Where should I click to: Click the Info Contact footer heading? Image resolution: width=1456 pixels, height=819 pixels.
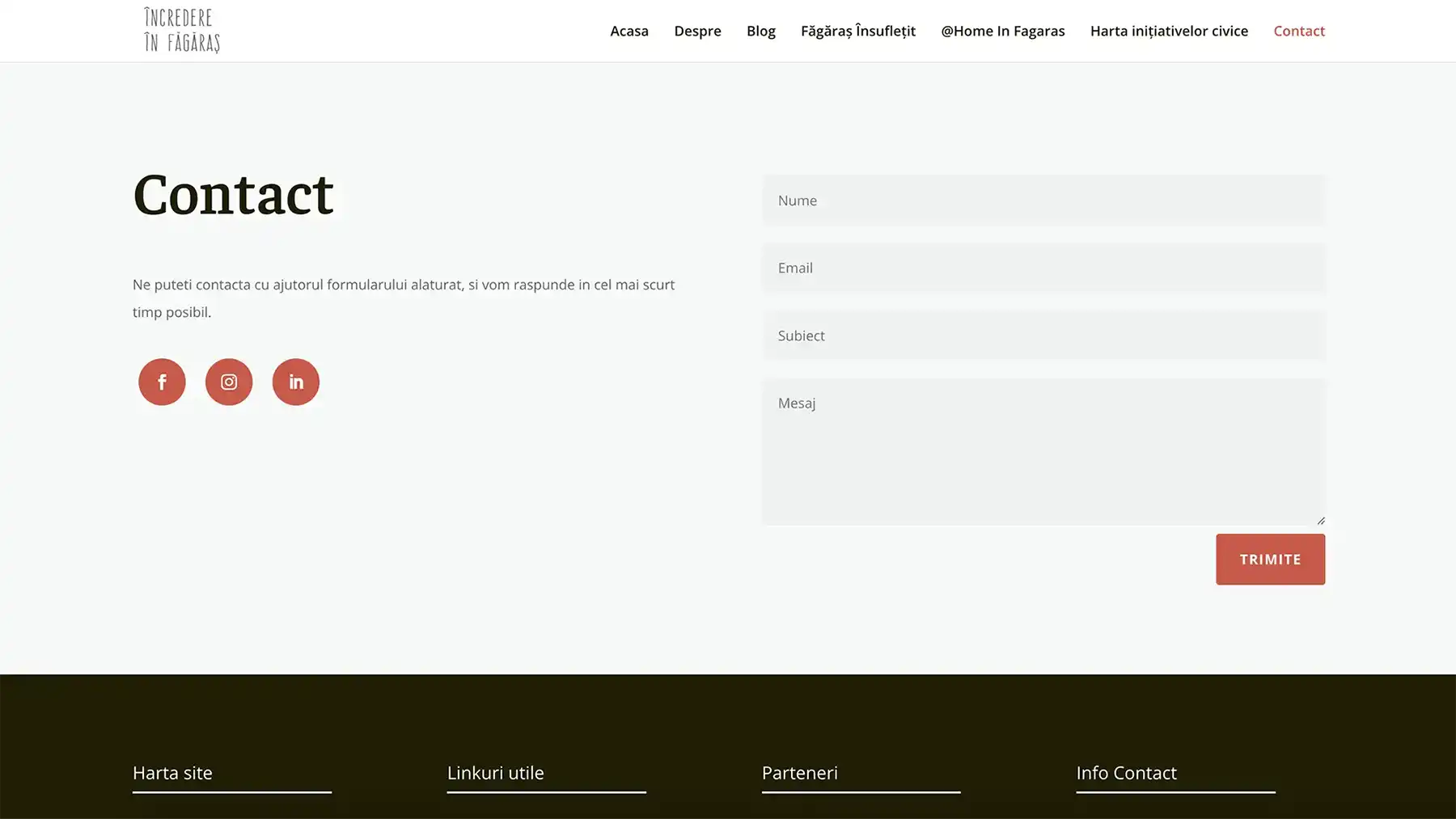coord(1126,773)
